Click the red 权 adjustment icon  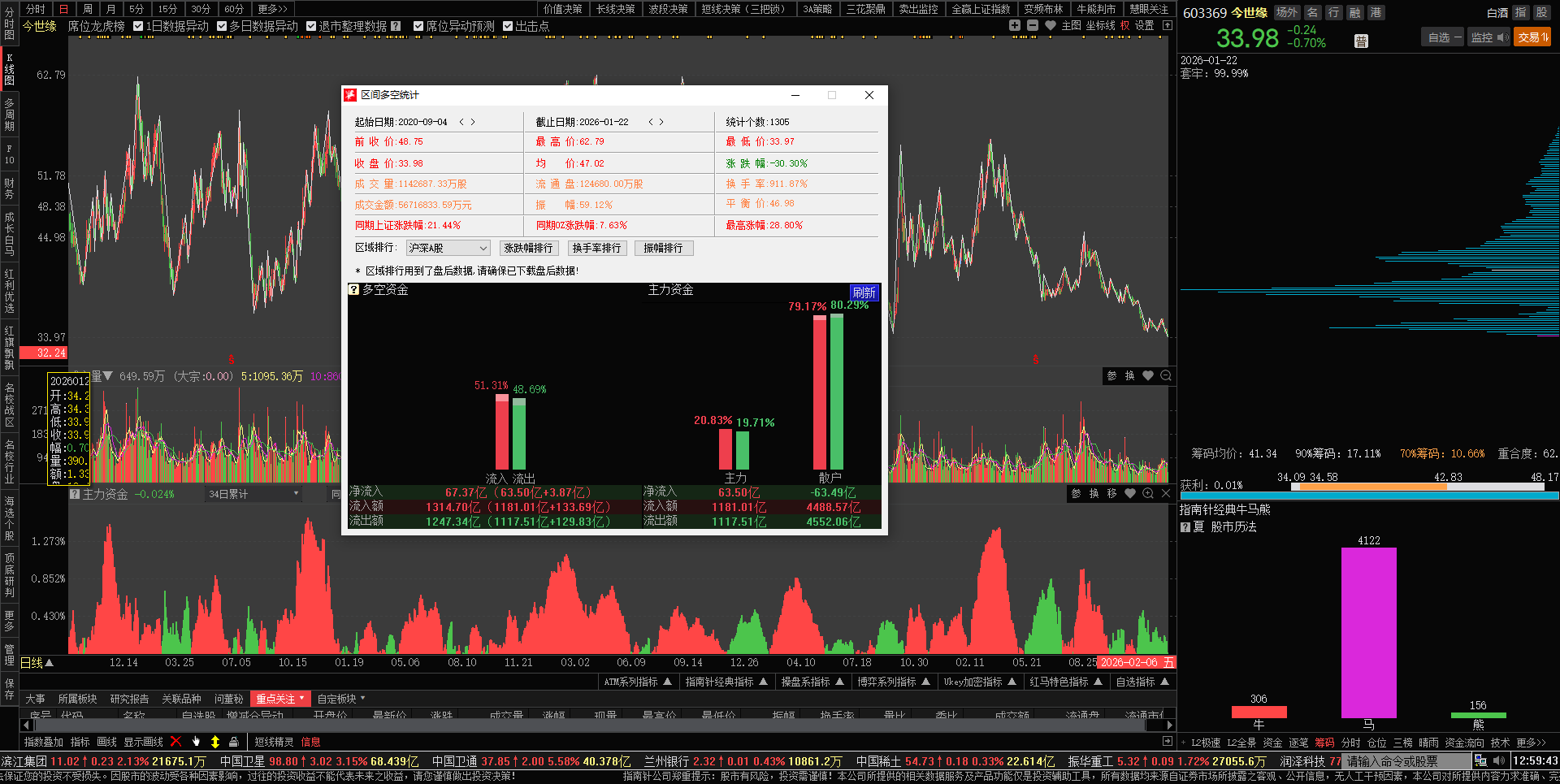tap(1124, 26)
